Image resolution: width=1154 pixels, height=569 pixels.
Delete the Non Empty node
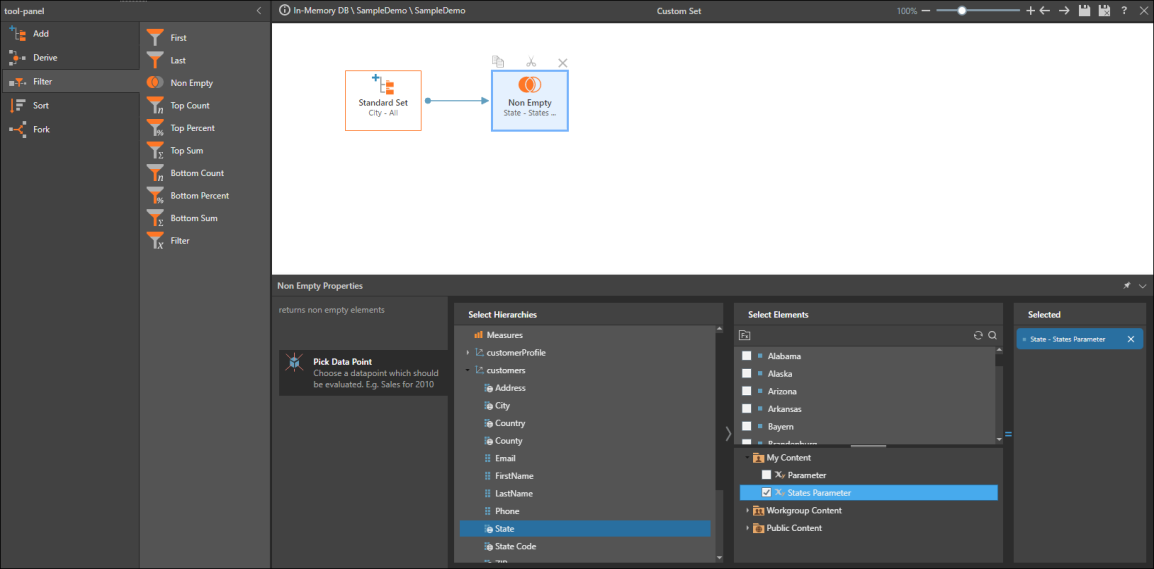point(563,63)
